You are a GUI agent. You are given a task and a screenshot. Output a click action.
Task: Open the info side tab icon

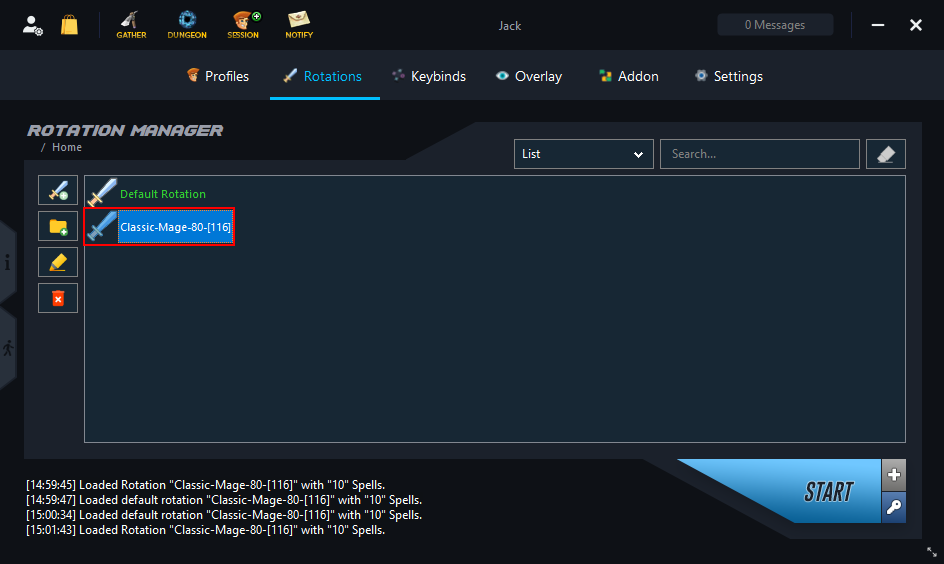pyautogui.click(x=7, y=262)
